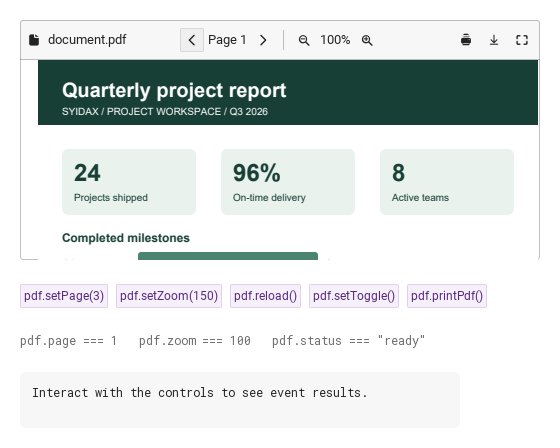Click the document.pdf file name
The image size is (560, 448).
point(87,40)
